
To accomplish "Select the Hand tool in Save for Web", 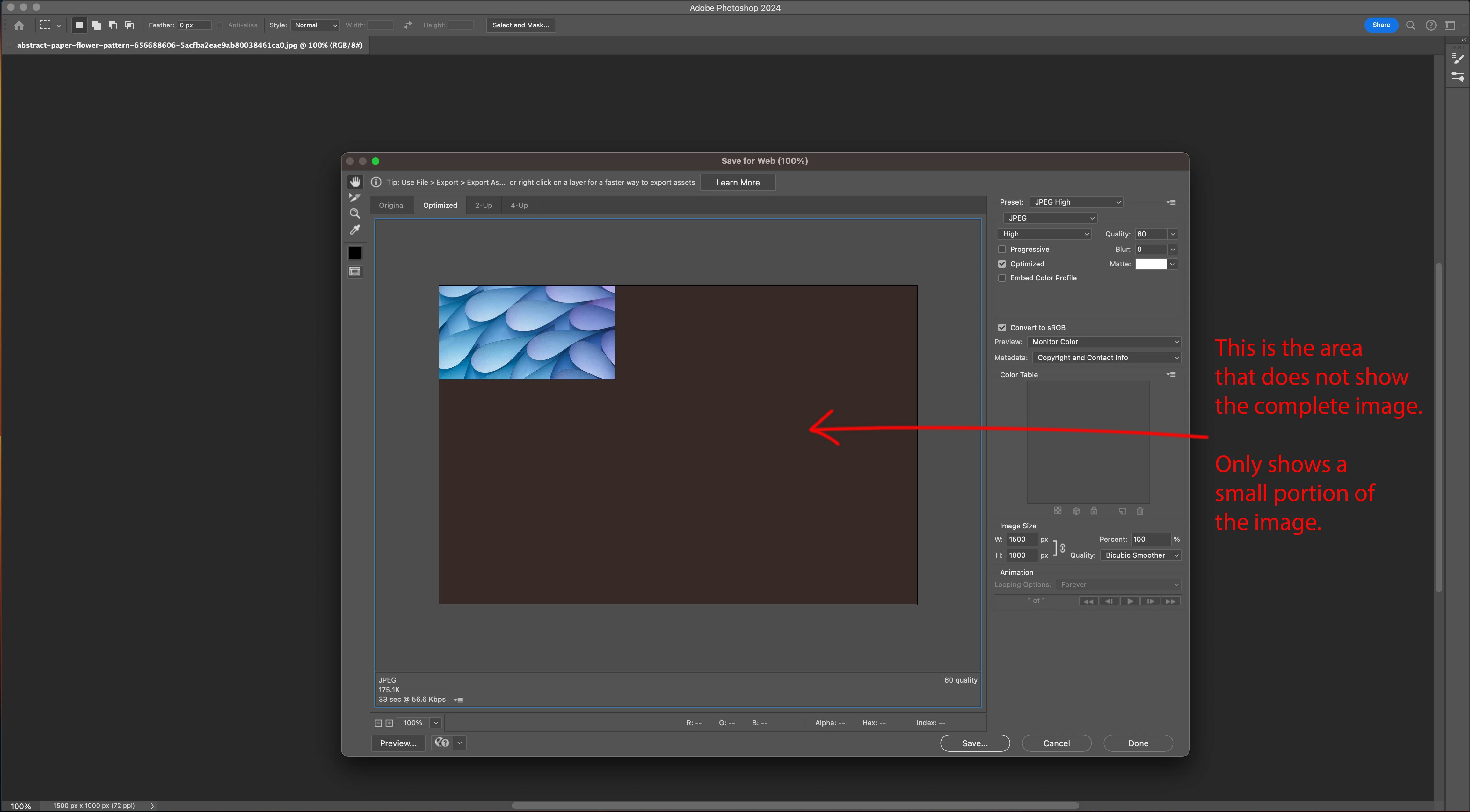I will pos(355,182).
